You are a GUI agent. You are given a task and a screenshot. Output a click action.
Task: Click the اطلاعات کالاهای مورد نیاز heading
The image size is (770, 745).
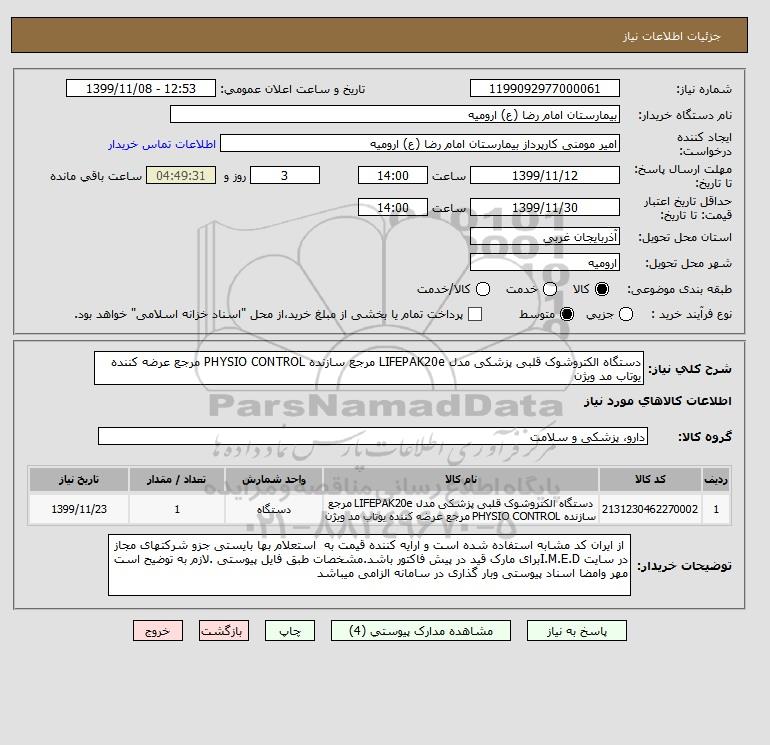pyautogui.click(x=658, y=401)
